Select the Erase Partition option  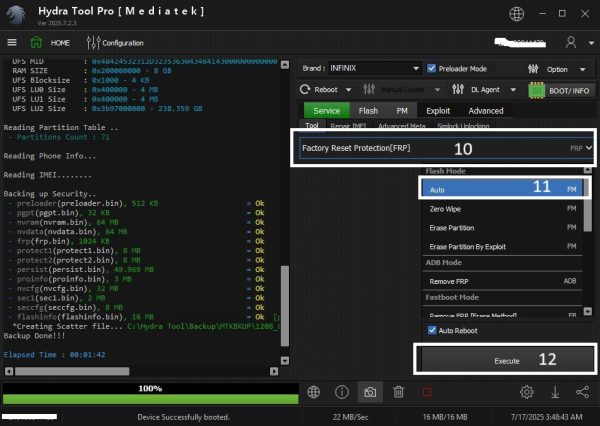tap(502, 227)
